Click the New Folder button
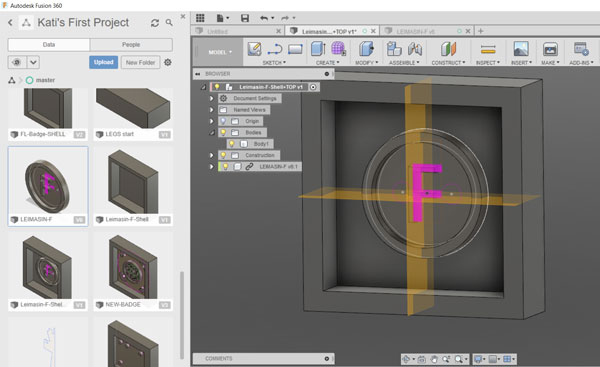600x367 pixels. [x=140, y=62]
